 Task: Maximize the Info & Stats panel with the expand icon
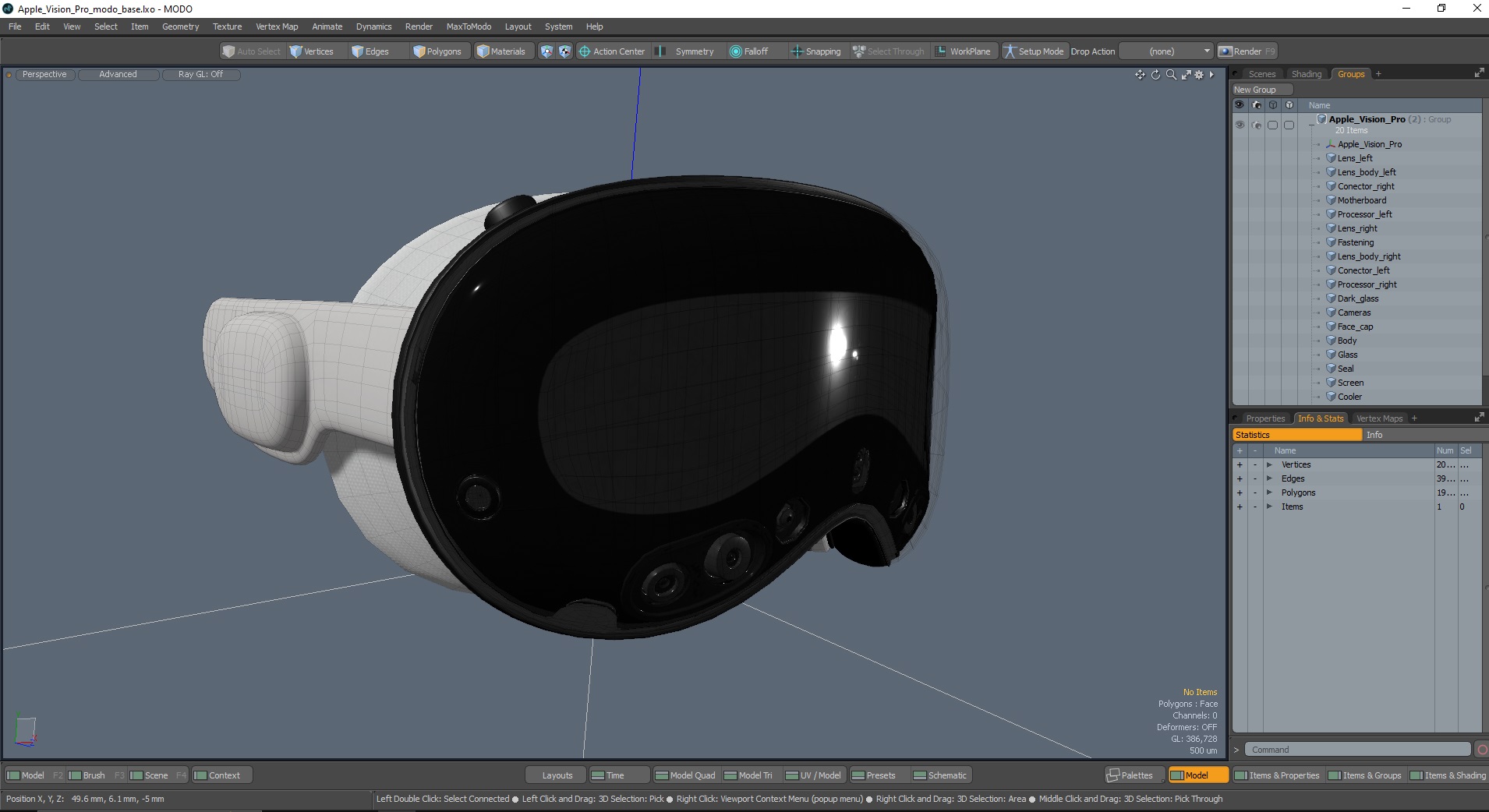pos(1479,418)
